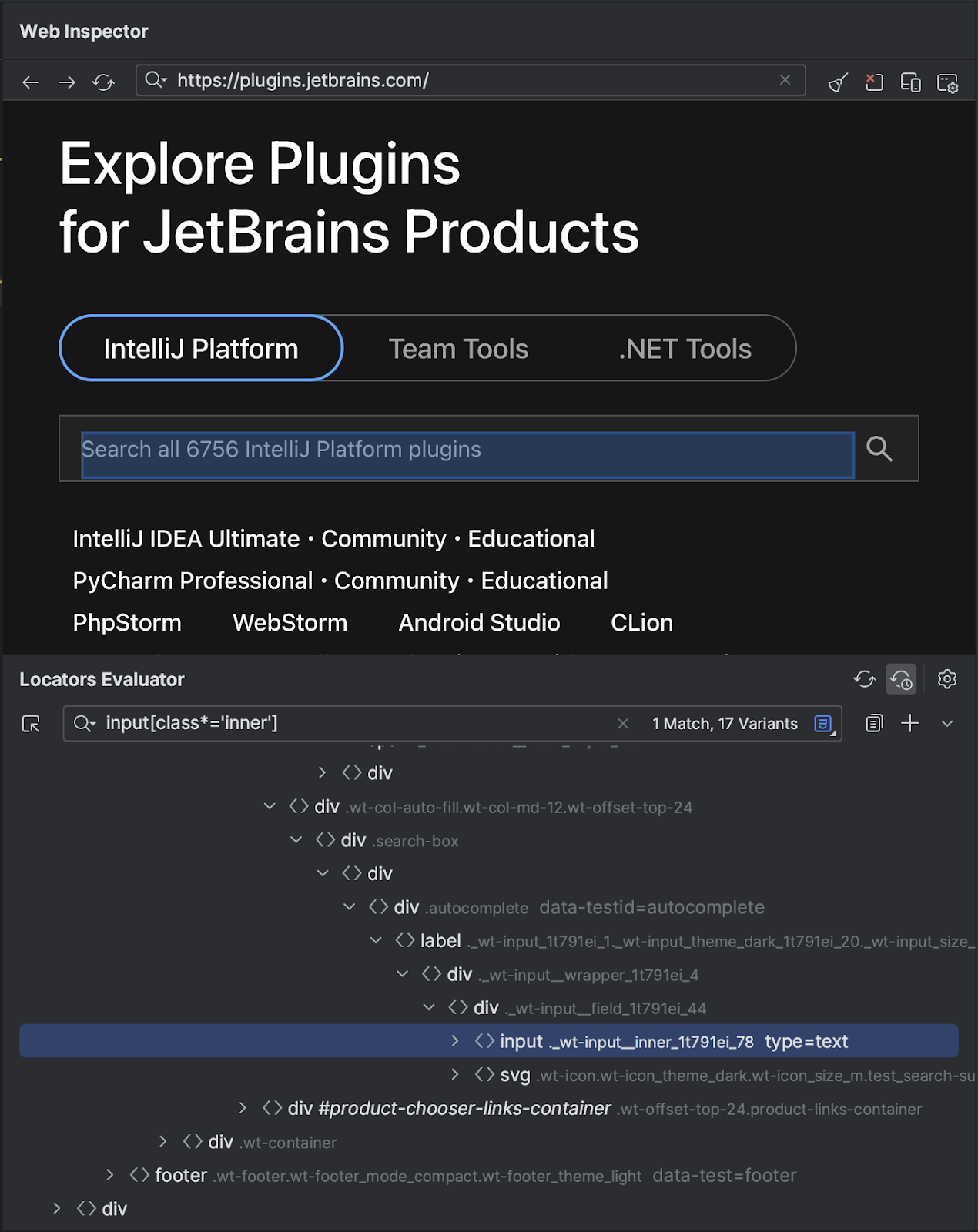Go back in the Web Inspector browser
This screenshot has height=1232, width=978.
pyautogui.click(x=31, y=82)
